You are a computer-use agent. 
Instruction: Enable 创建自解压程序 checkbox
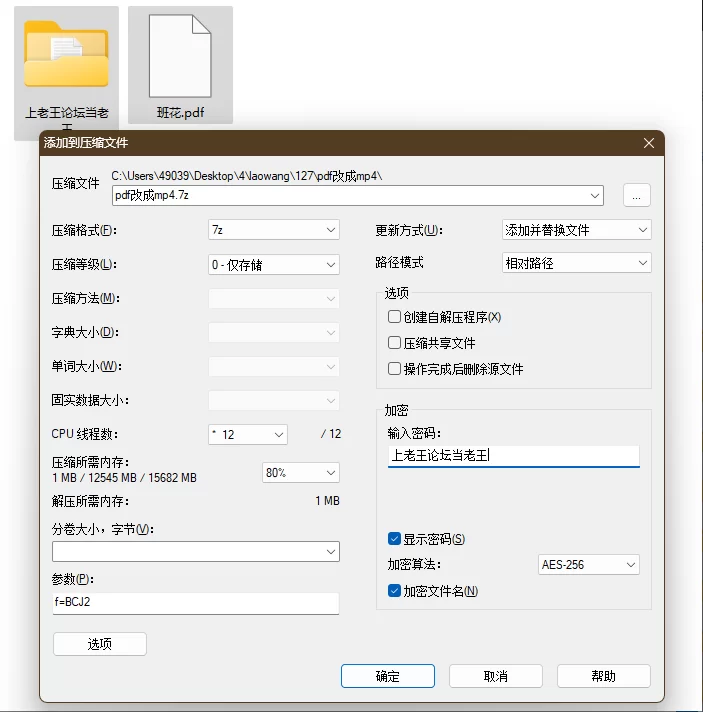pos(394,316)
